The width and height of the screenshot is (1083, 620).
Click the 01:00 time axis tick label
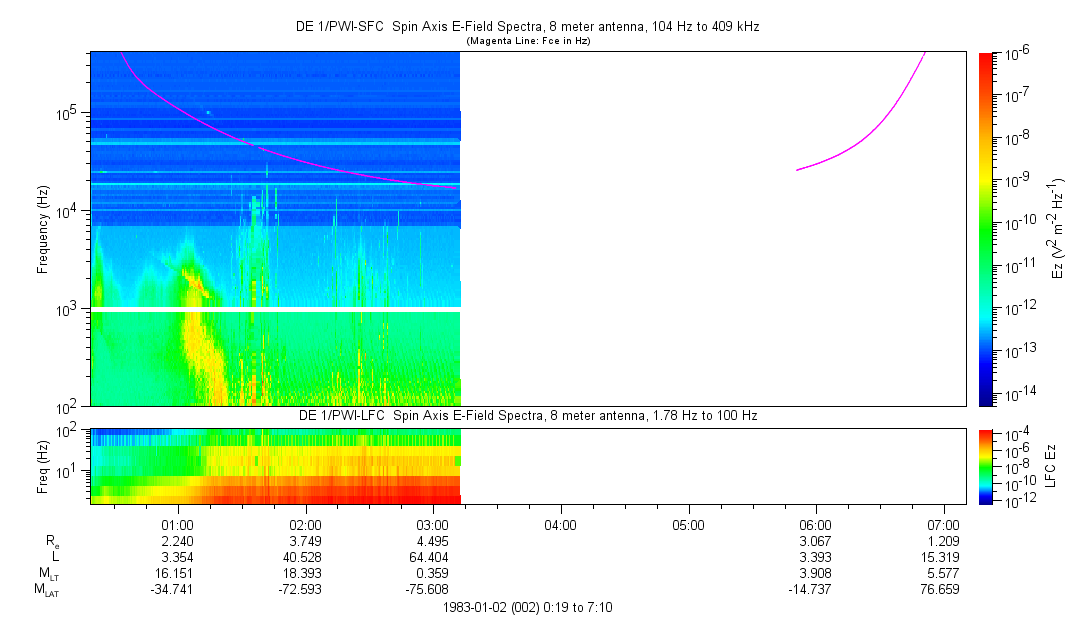pos(177,525)
